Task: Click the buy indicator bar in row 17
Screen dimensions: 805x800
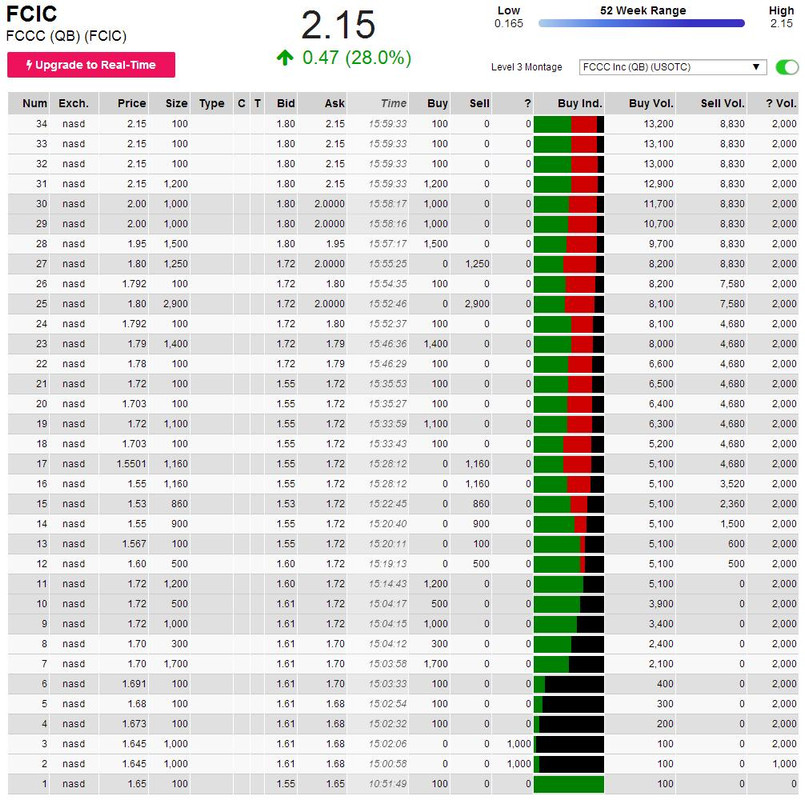Action: click(x=569, y=464)
